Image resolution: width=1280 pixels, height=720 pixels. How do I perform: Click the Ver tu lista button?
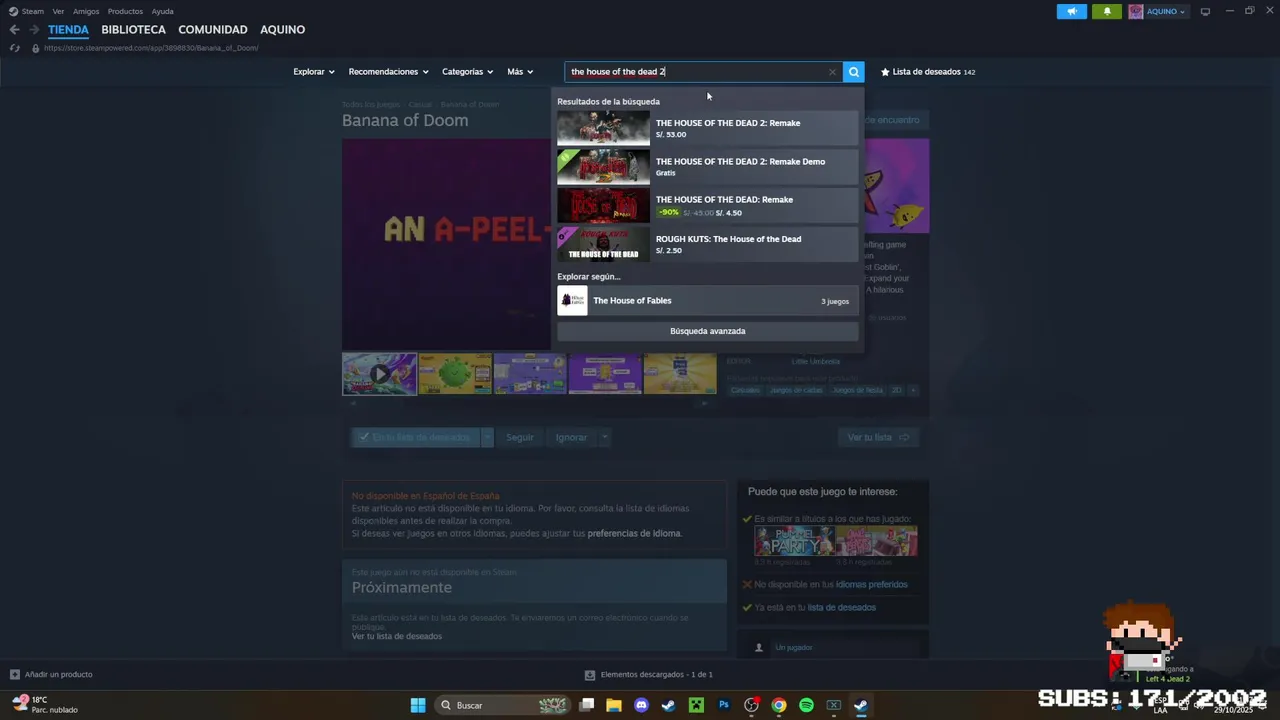[877, 437]
